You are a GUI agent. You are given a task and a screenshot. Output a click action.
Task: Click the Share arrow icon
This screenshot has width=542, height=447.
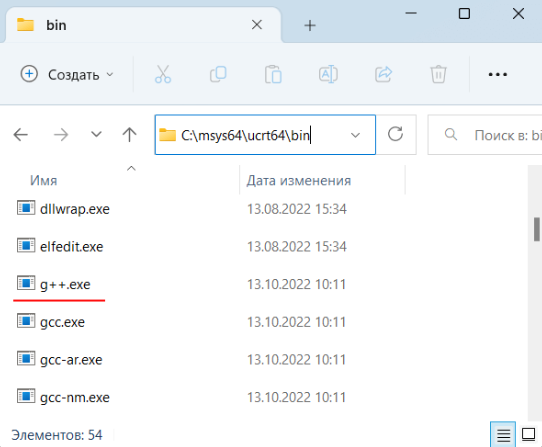pyautogui.click(x=383, y=74)
